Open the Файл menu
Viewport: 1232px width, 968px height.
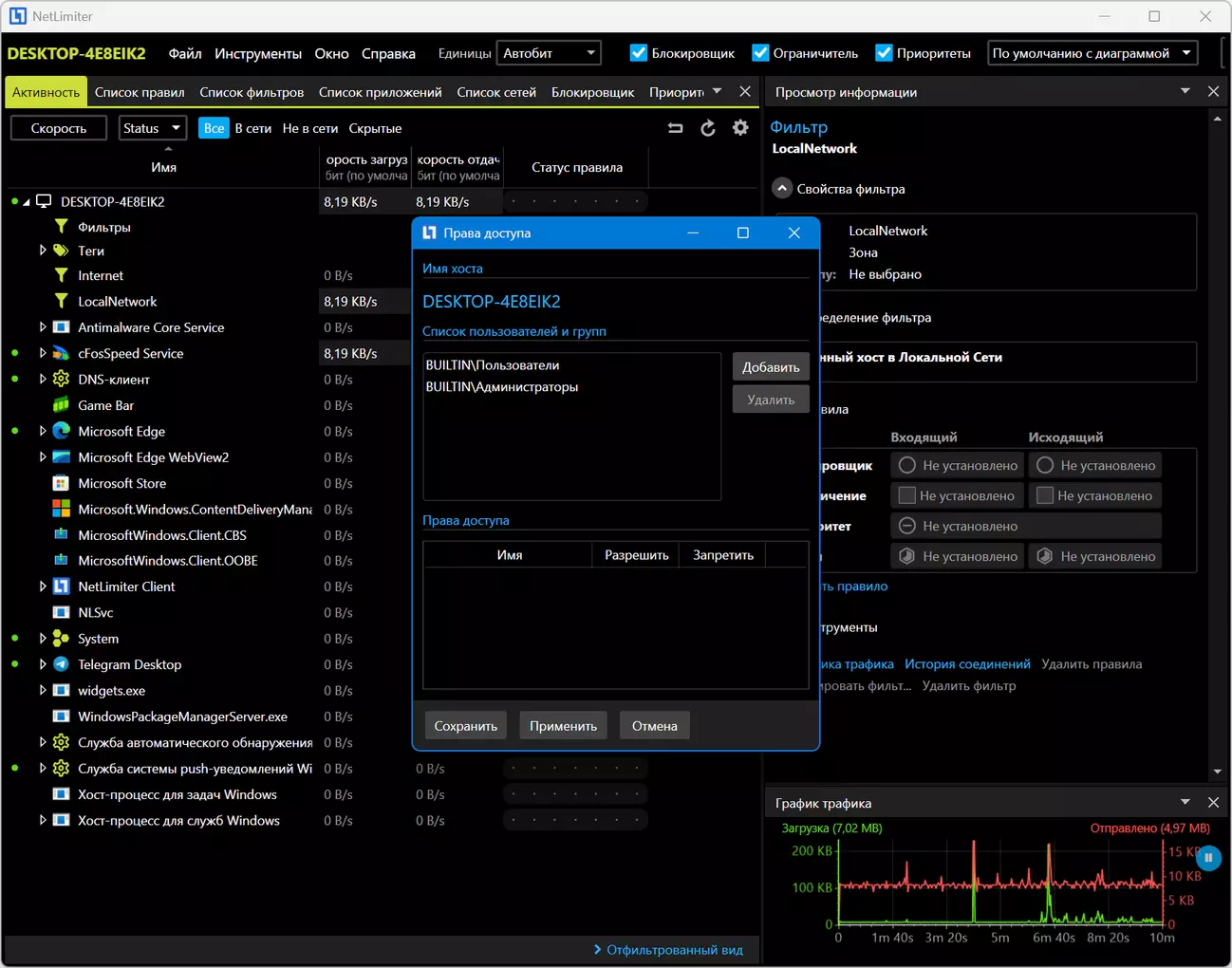185,53
